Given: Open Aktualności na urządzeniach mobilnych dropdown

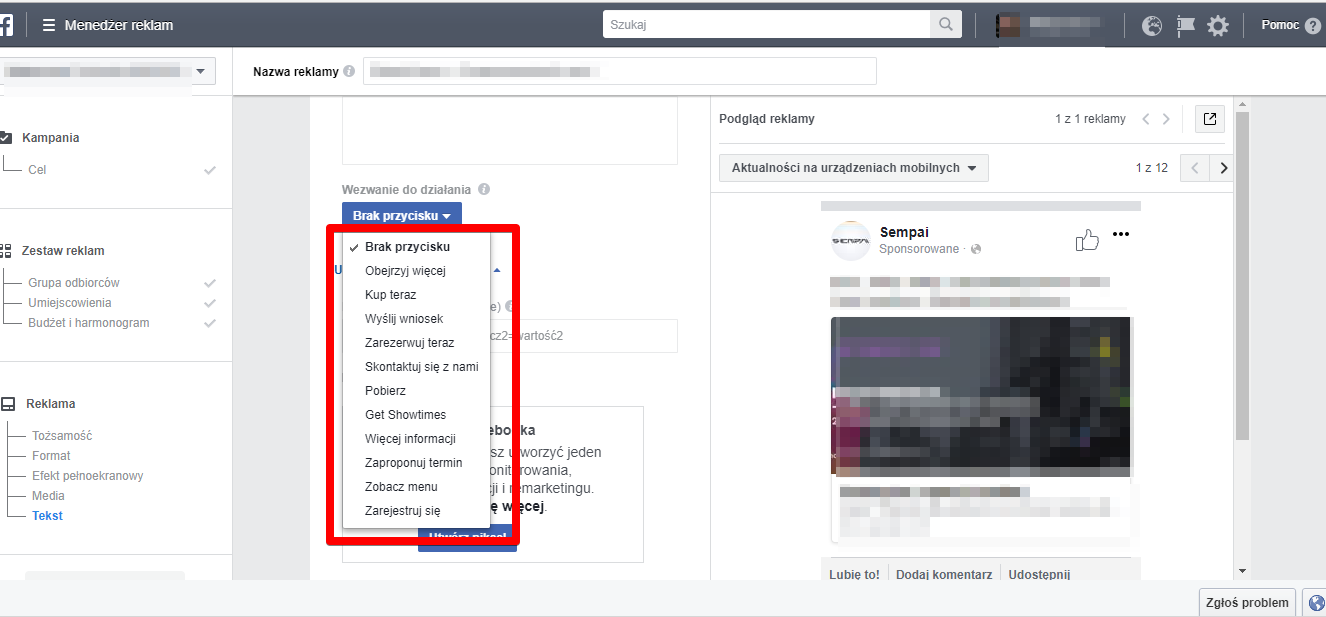Looking at the screenshot, I should pyautogui.click(x=854, y=168).
